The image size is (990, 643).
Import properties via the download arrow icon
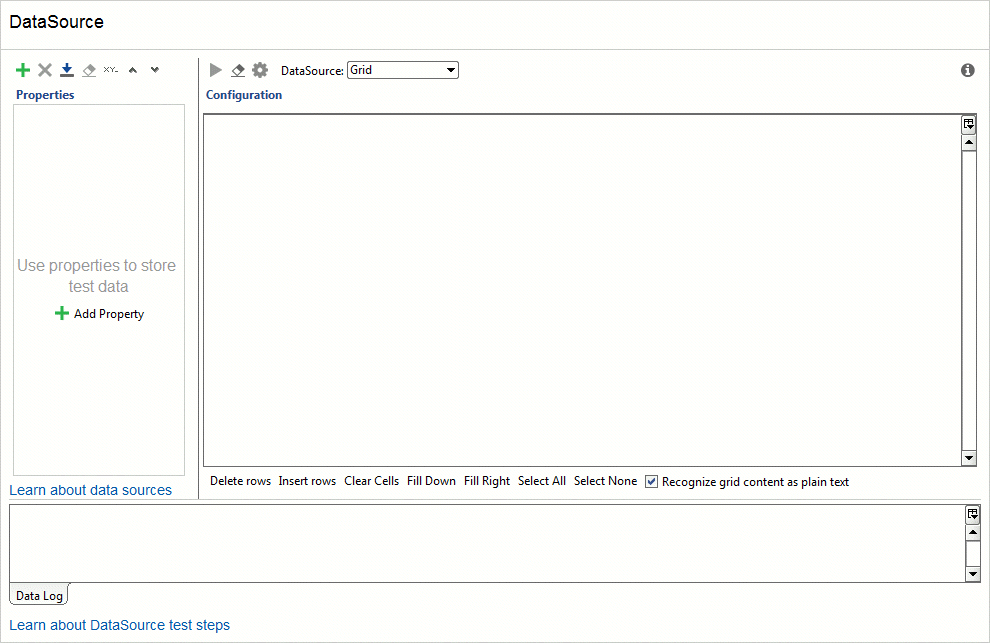tap(66, 69)
